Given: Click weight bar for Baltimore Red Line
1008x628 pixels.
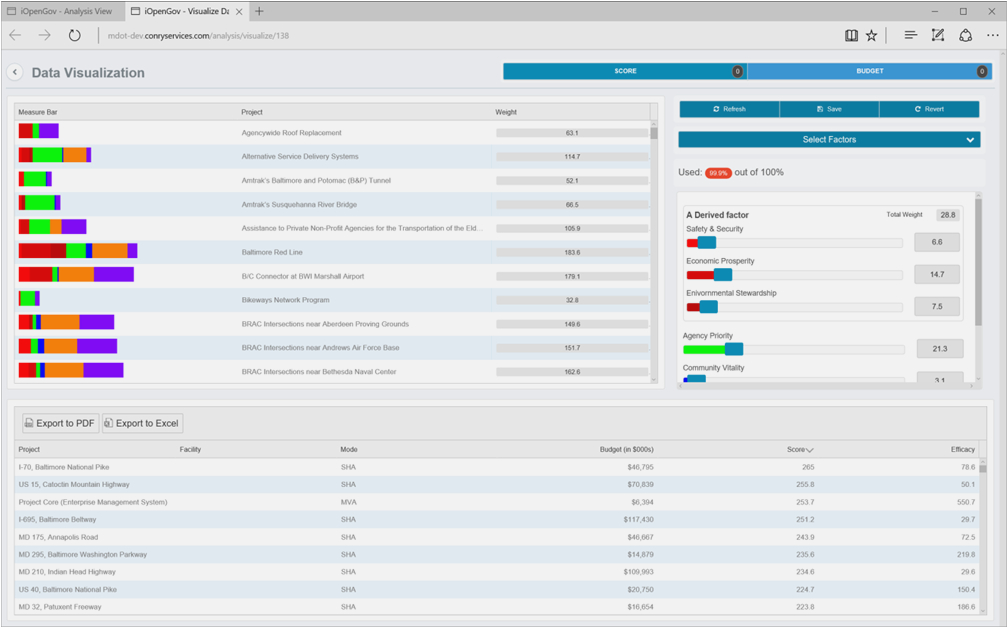Looking at the screenshot, I should 572,253.
